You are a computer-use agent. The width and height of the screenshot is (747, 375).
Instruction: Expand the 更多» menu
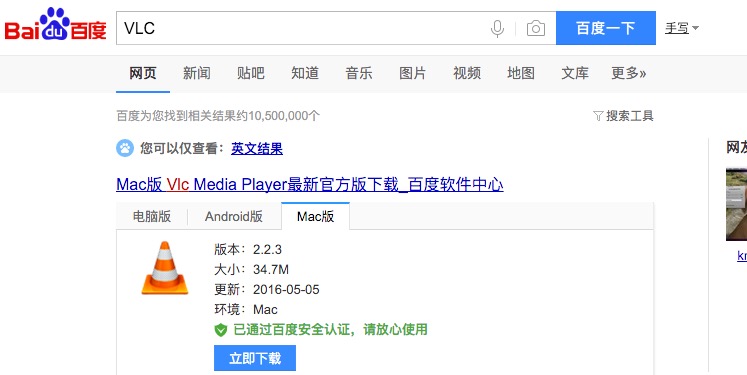click(629, 73)
